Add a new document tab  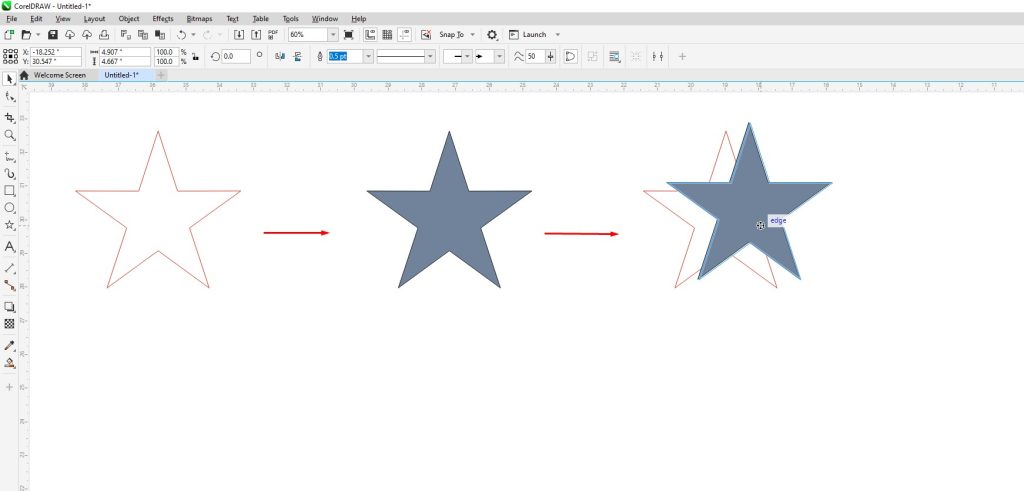pyautogui.click(x=161, y=75)
